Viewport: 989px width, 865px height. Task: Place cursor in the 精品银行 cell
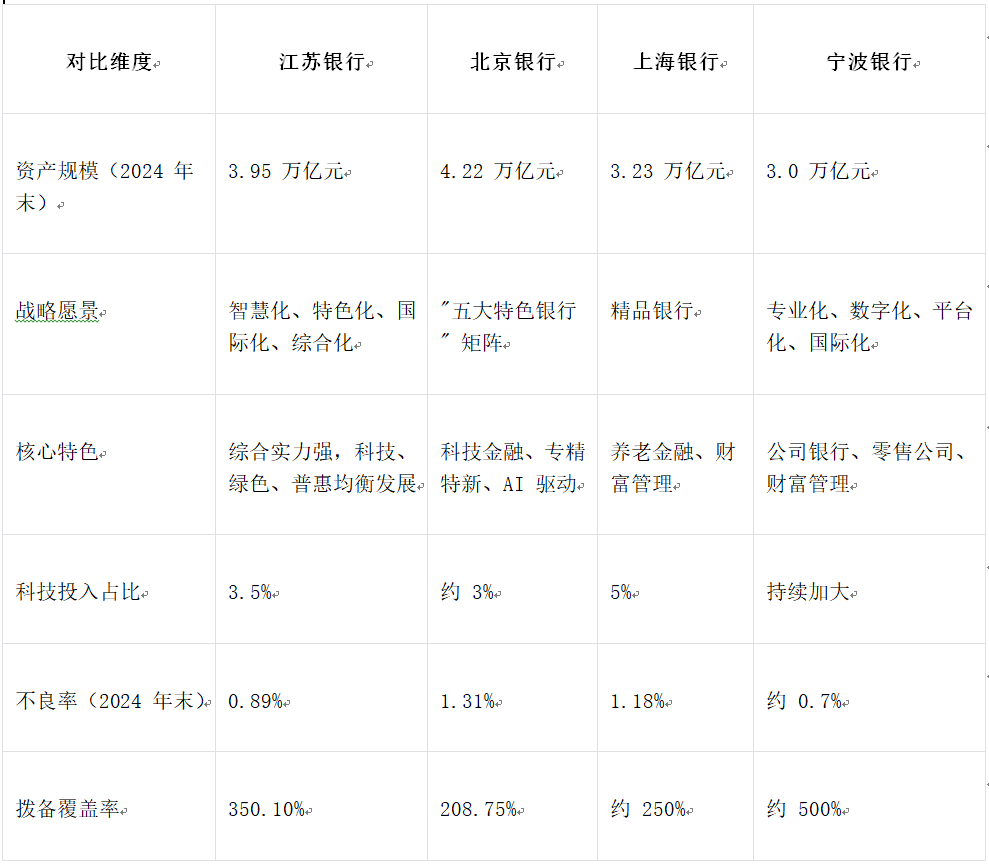click(651, 312)
